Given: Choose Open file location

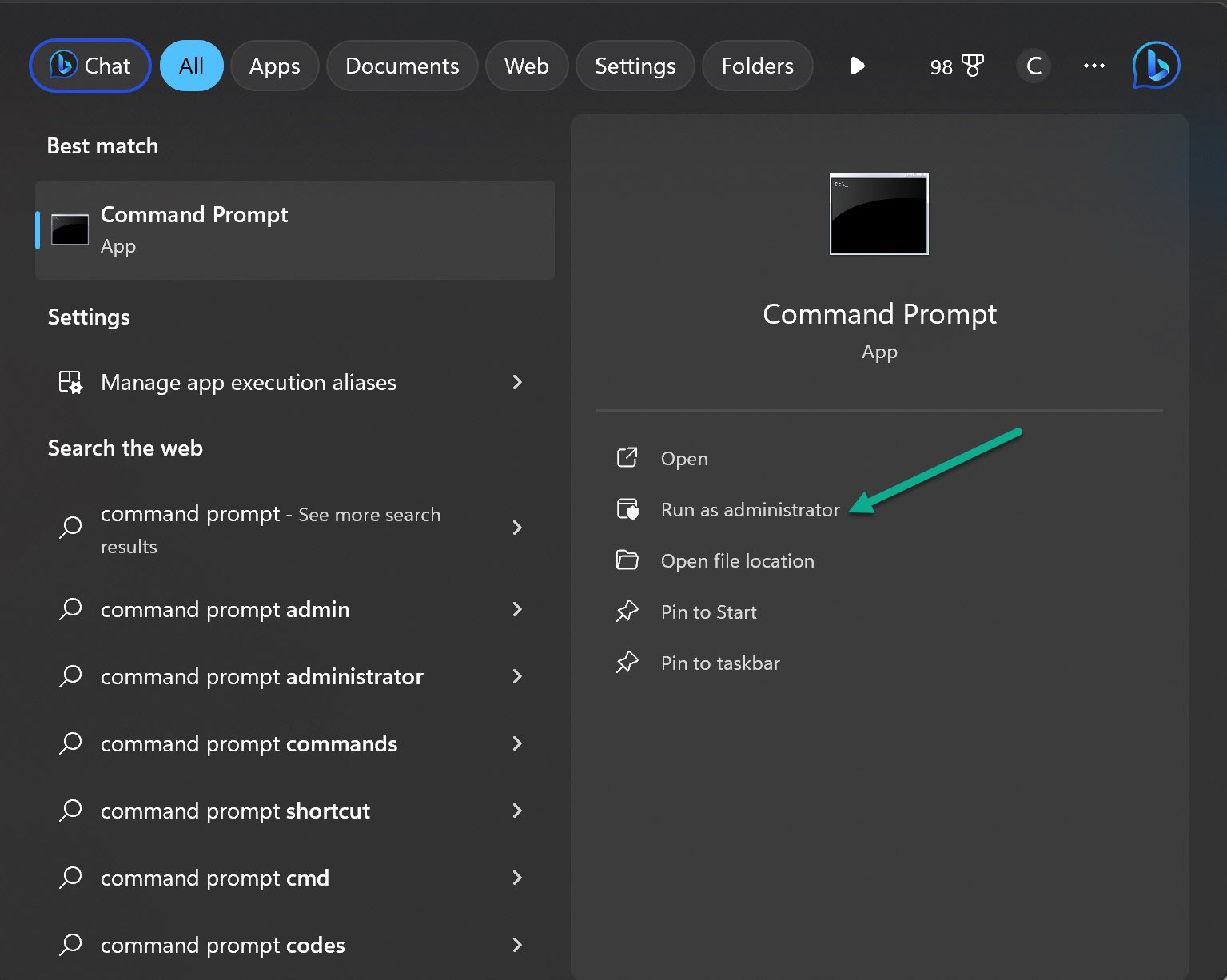Looking at the screenshot, I should pyautogui.click(x=737, y=561).
